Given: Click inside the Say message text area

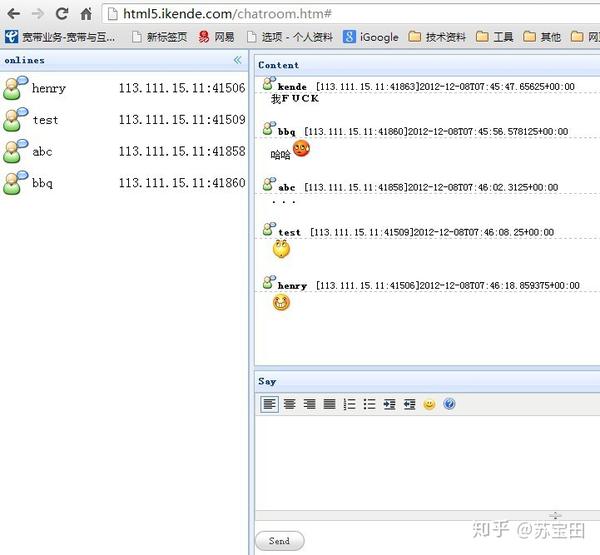Looking at the screenshot, I should click(427, 463).
